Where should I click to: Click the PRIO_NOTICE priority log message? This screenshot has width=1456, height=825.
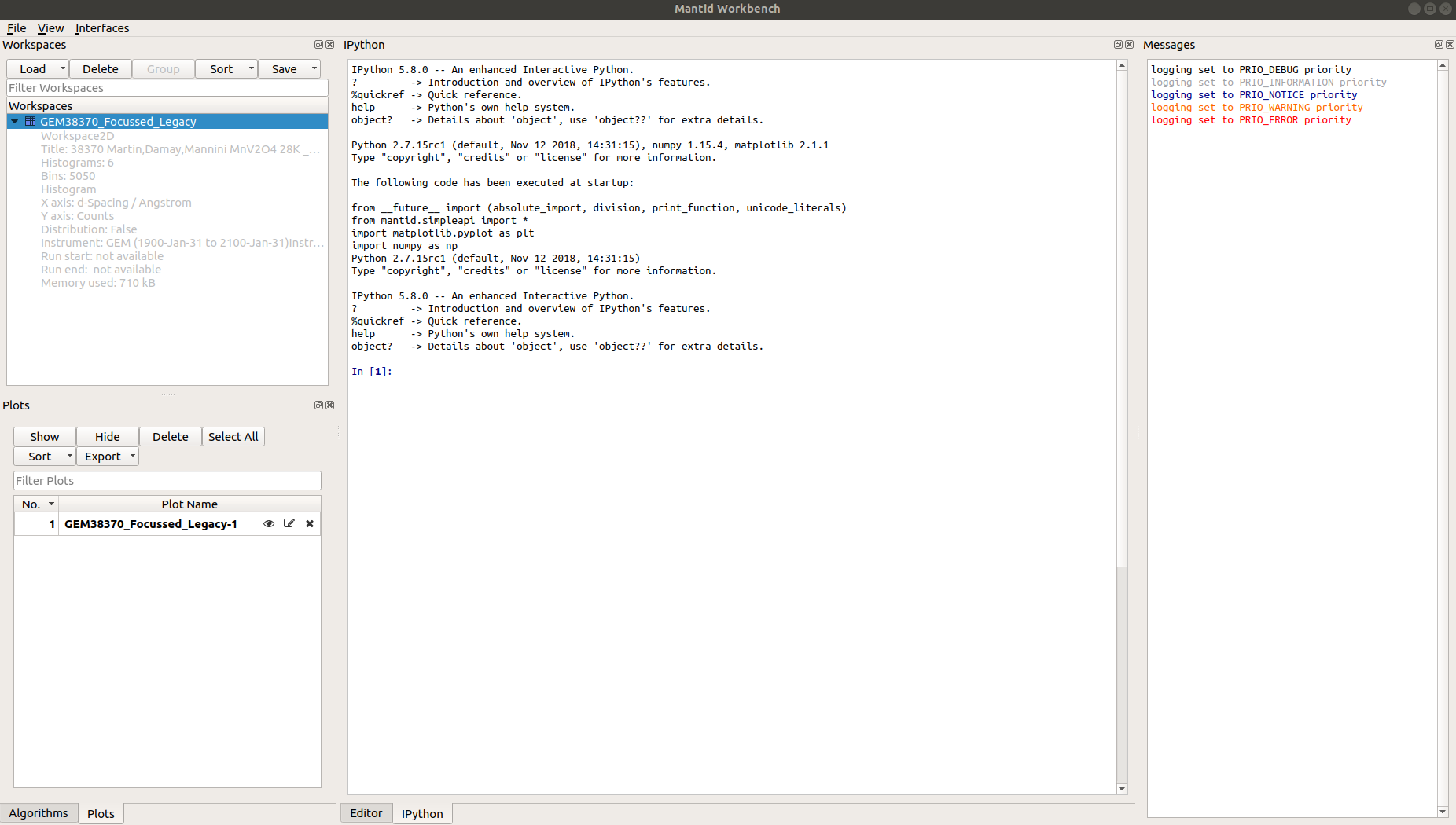pyautogui.click(x=1254, y=95)
